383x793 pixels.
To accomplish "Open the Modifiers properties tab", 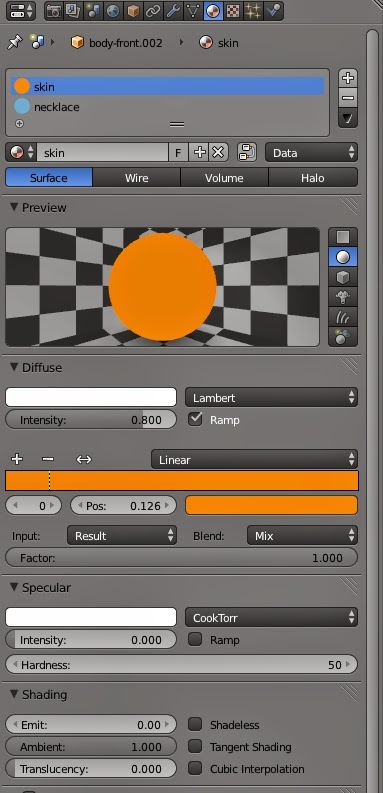I will (173, 11).
